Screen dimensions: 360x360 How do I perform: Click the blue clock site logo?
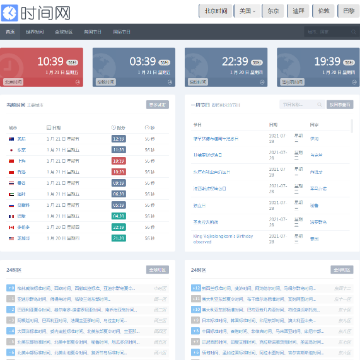pos(9,13)
